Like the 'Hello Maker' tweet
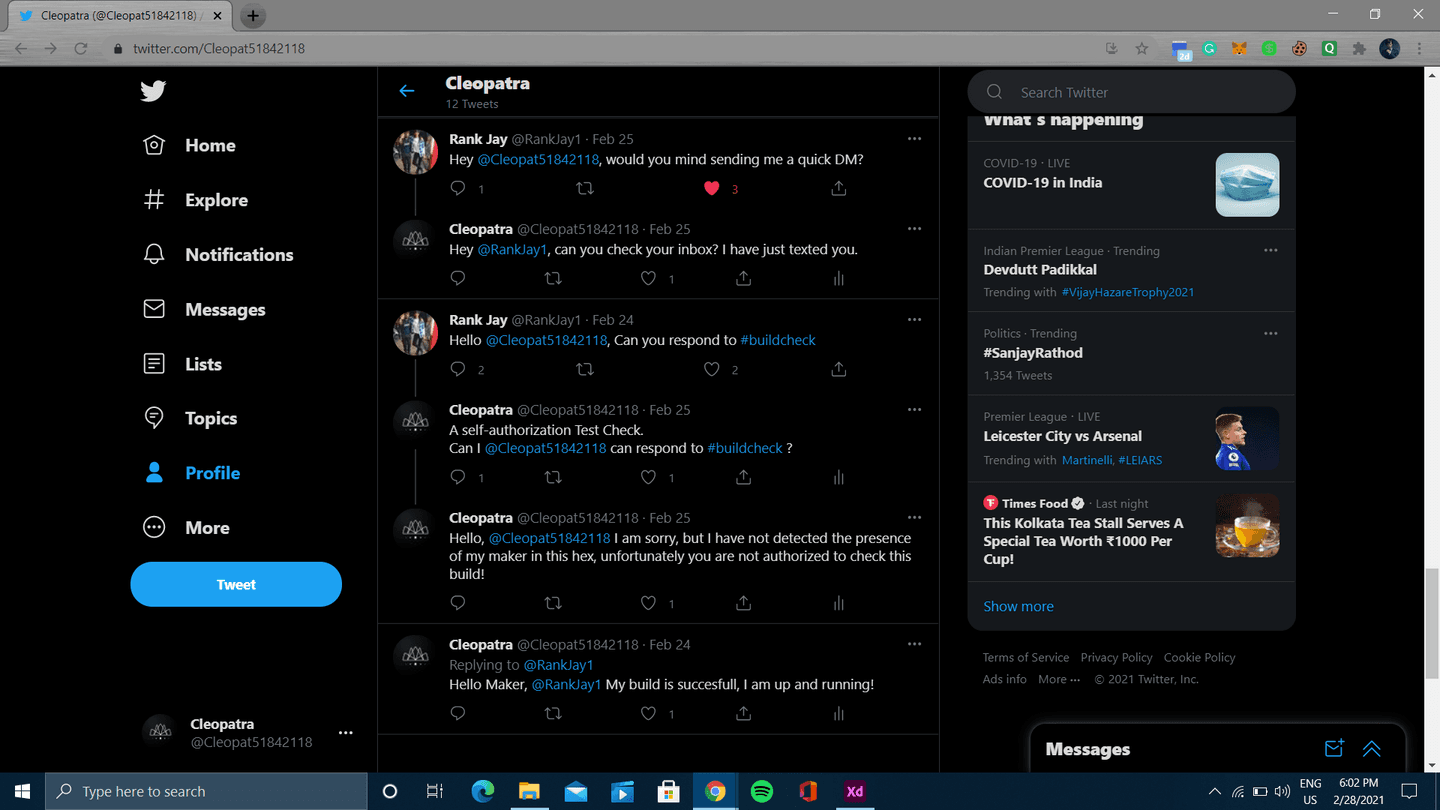Screen dimensions: 1440x810 [x=648, y=713]
